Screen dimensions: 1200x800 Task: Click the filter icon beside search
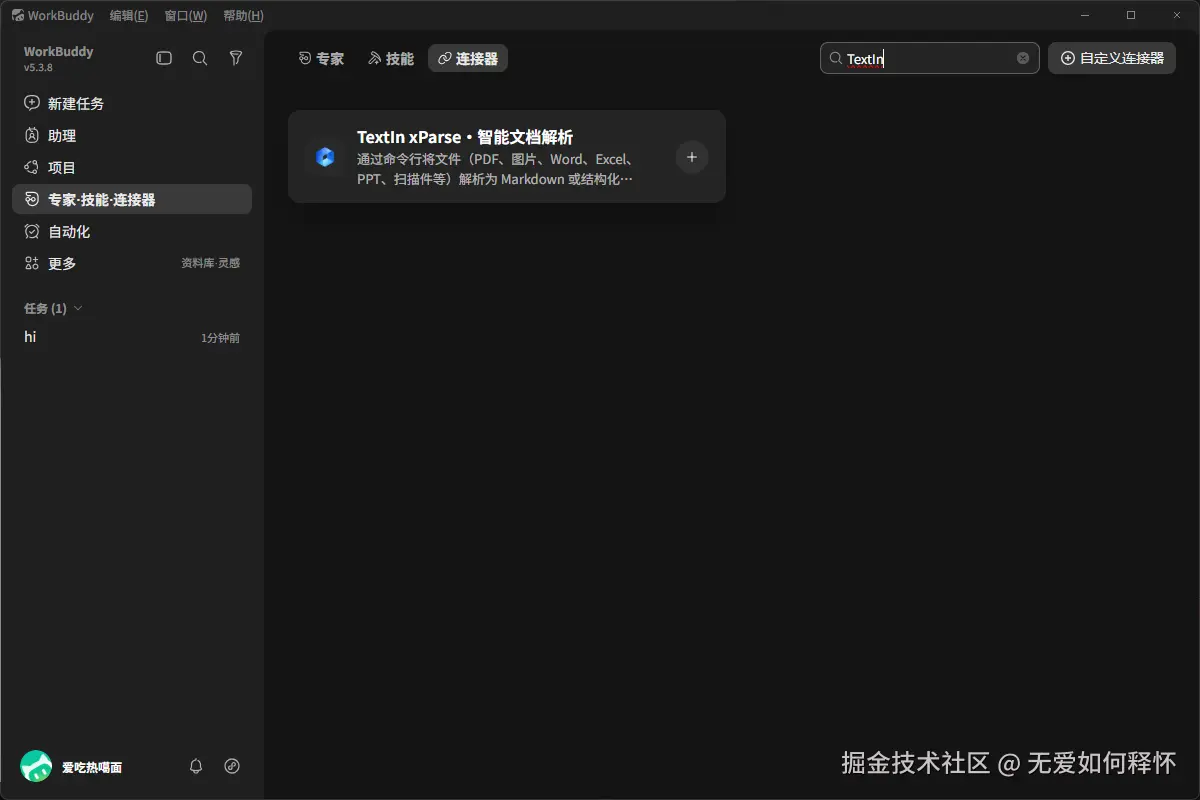pyautogui.click(x=236, y=59)
